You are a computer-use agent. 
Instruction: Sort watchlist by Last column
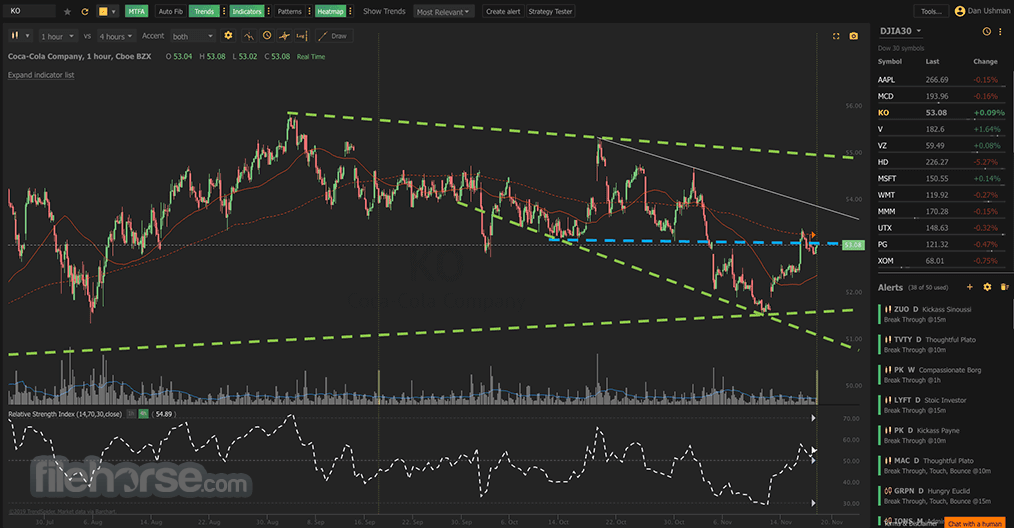(933, 61)
